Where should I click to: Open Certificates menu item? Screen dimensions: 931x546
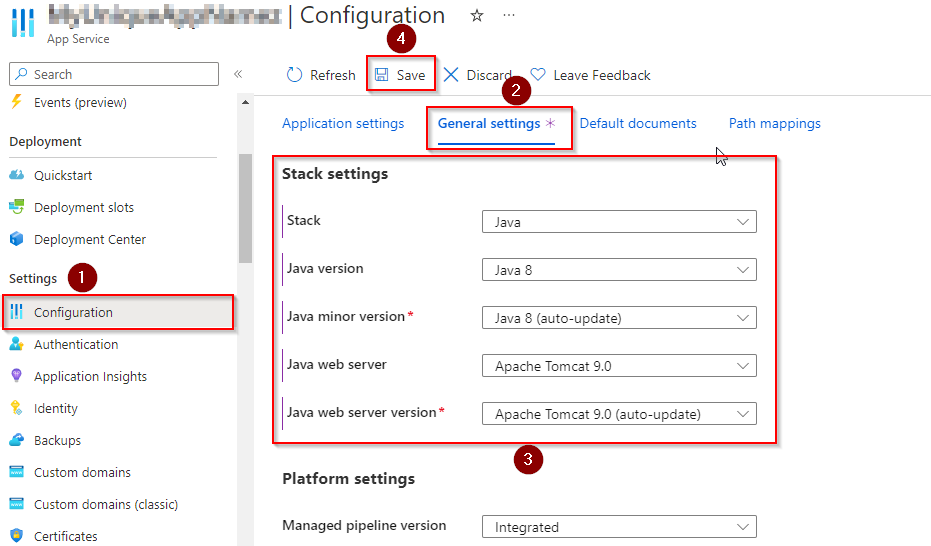point(65,536)
